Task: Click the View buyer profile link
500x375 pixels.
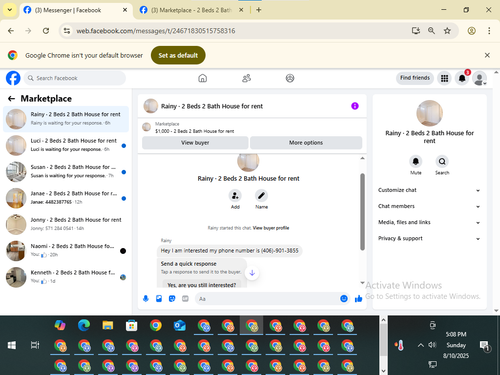Action: click(271, 228)
